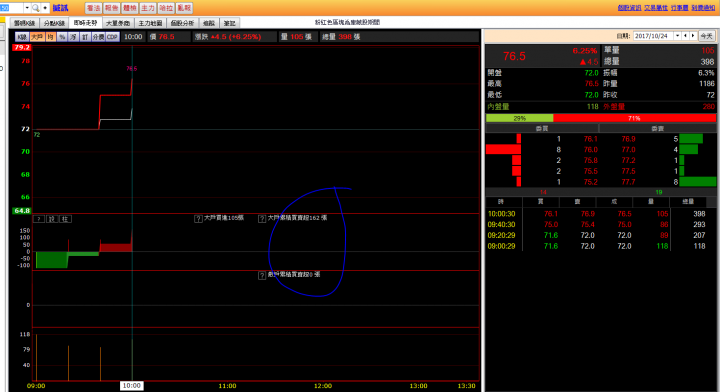Click the ? help icon in indicator panel
Viewport: 720px width, 392px height.
(39, 219)
